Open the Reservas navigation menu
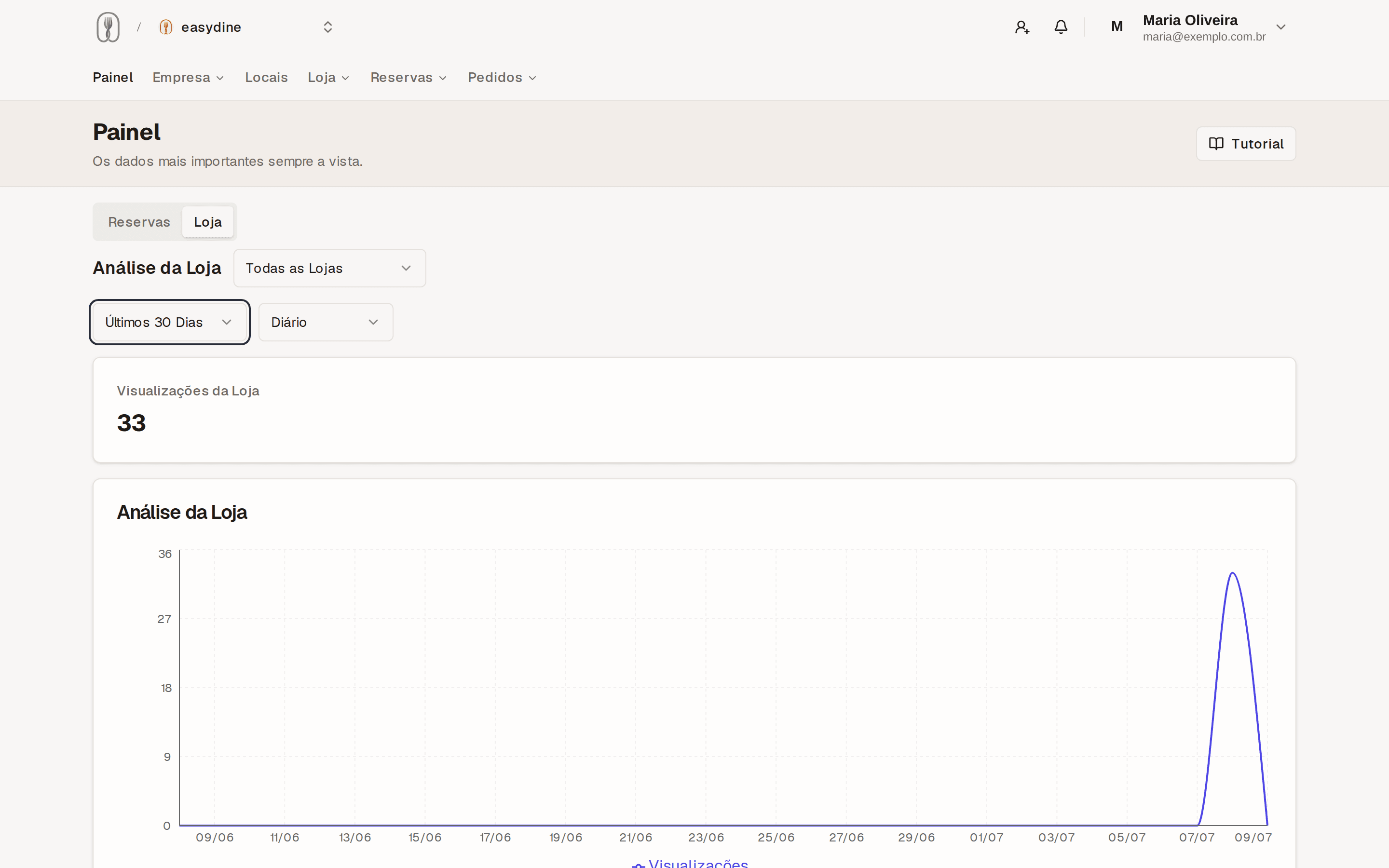Screen dimensions: 1389x868 tap(408, 78)
